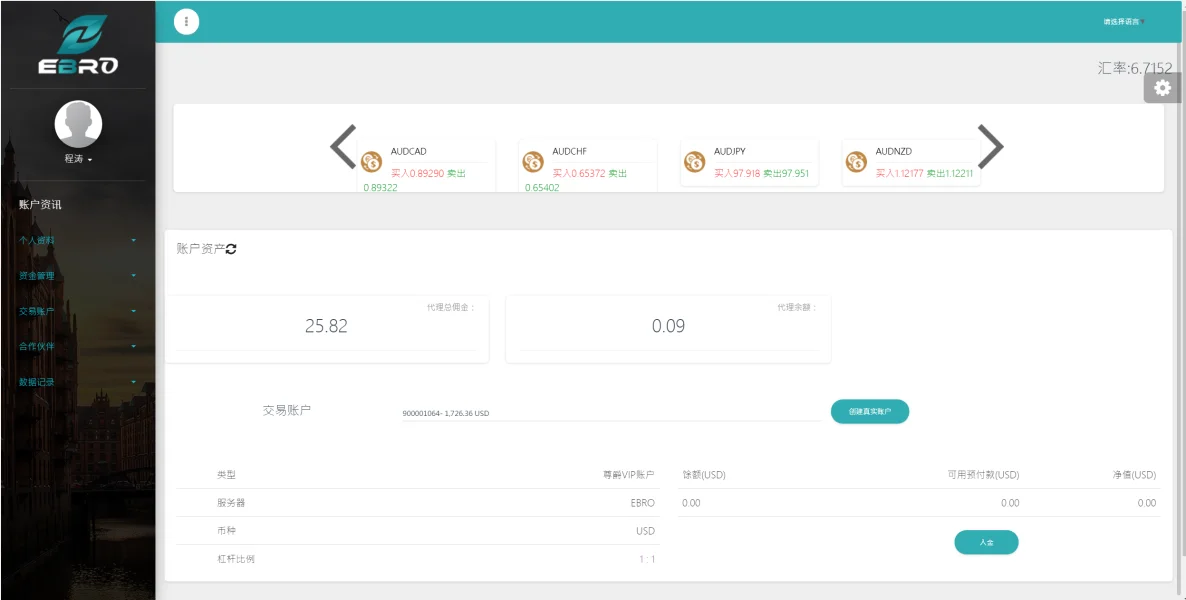Open the settings gear panel
The width and height of the screenshot is (1186, 600).
[x=1162, y=88]
